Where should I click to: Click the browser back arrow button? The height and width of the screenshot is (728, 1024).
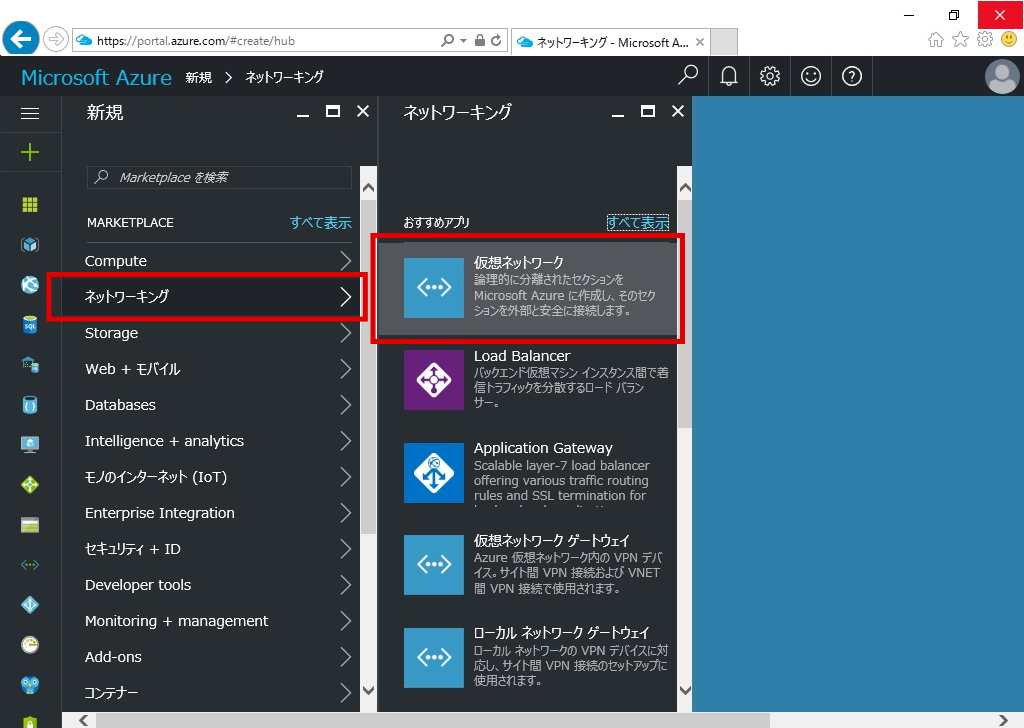coord(21,39)
